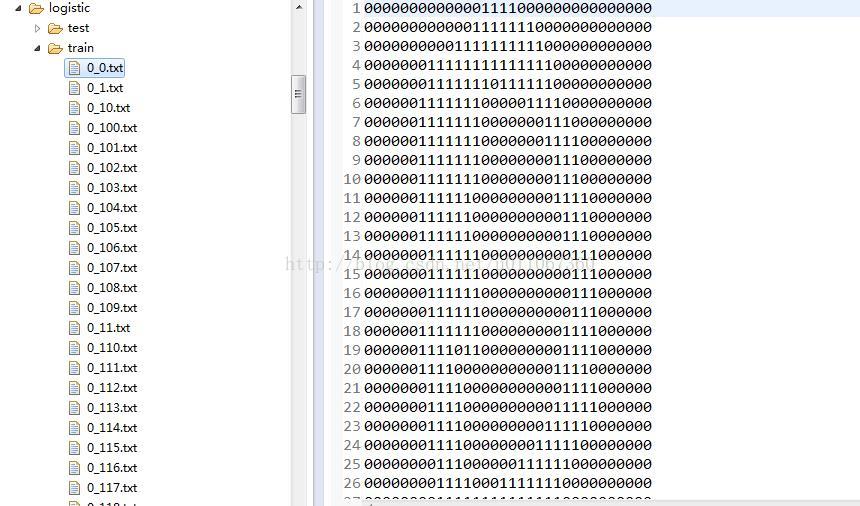This screenshot has height=506, width=860.
Task: Click the file icon beside 0_11.txt
Action: pos(75,328)
